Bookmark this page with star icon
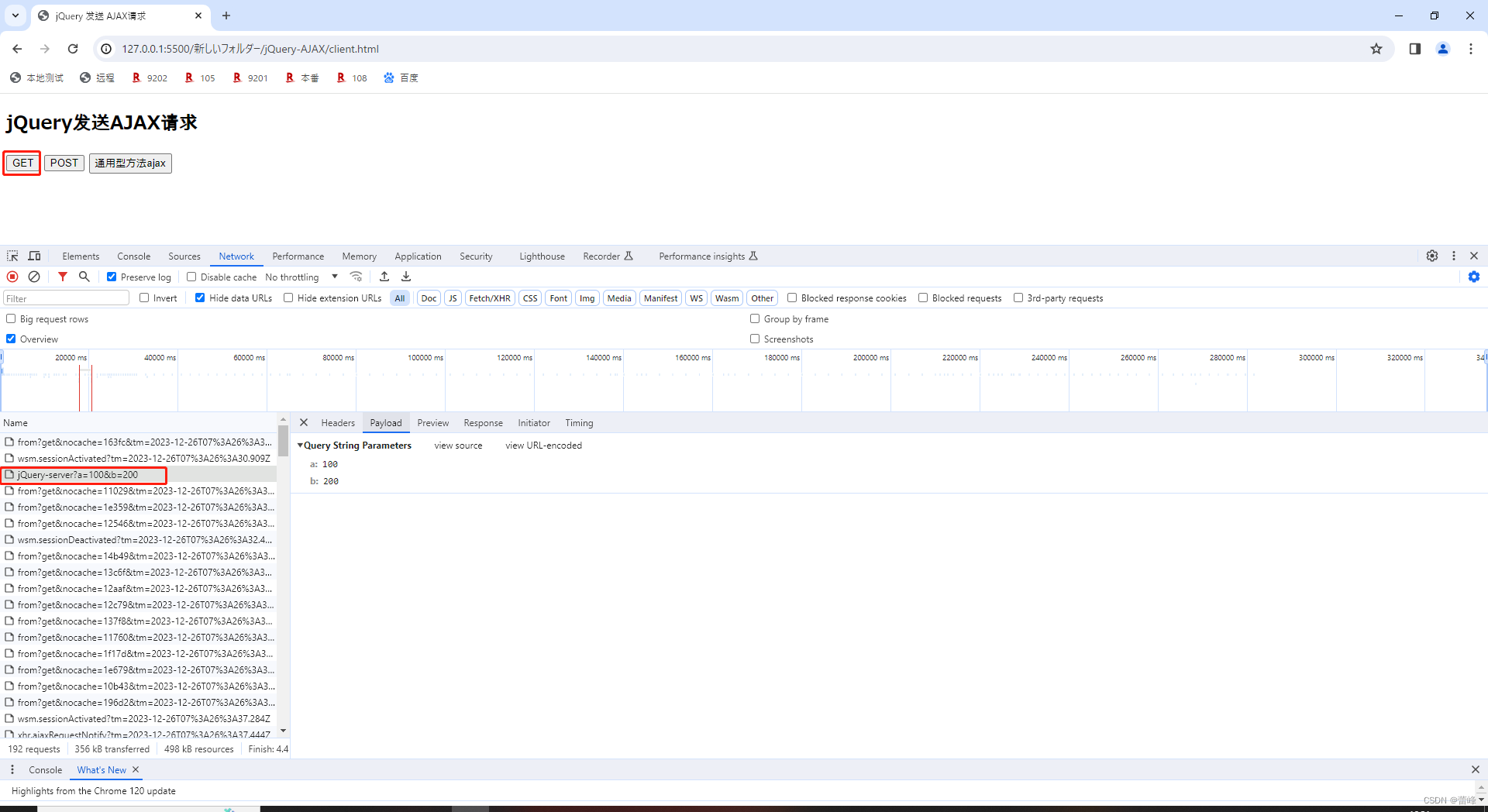Screen dimensions: 1488x812 pyautogui.click(x=1376, y=49)
